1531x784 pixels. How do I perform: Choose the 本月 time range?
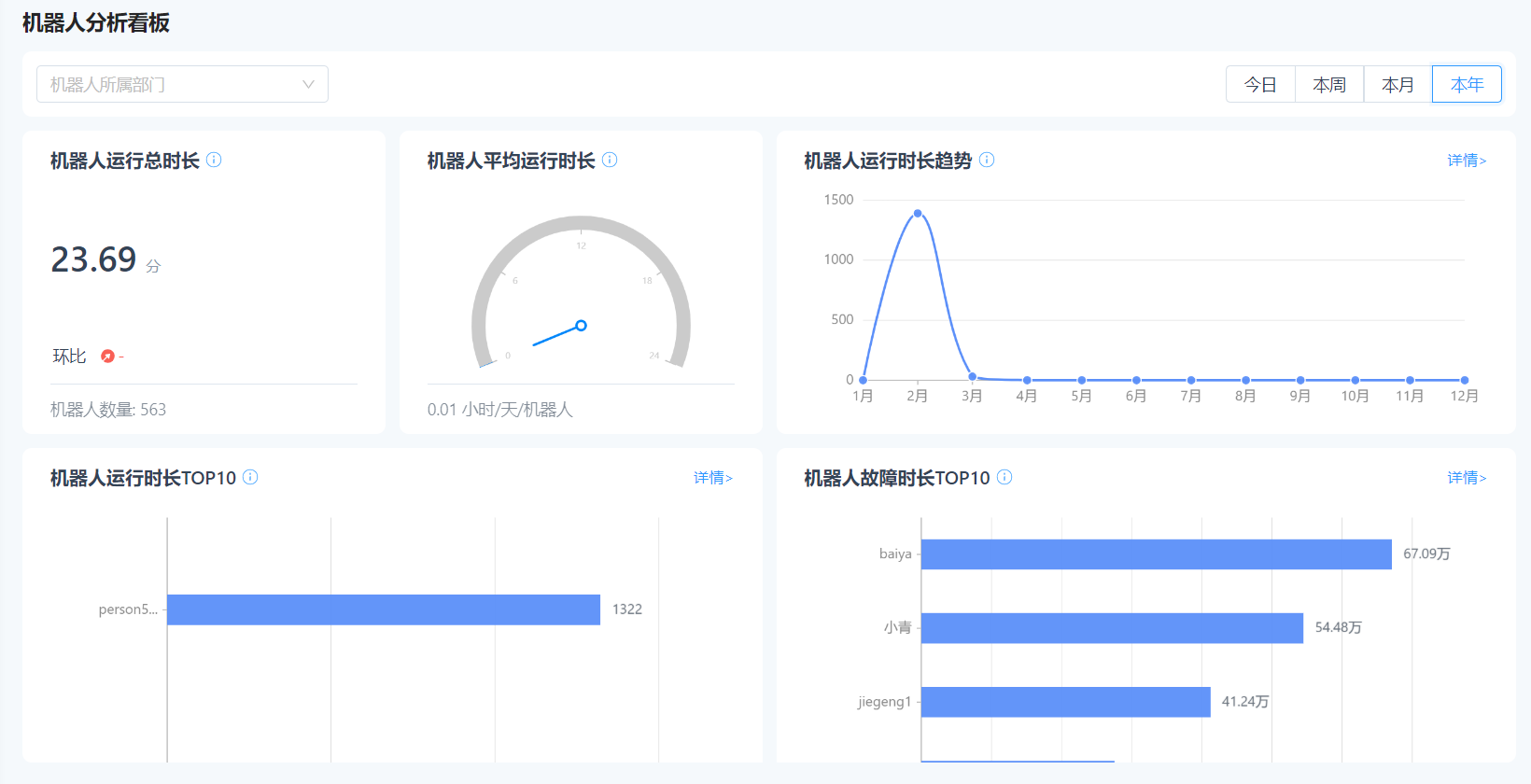[1398, 84]
